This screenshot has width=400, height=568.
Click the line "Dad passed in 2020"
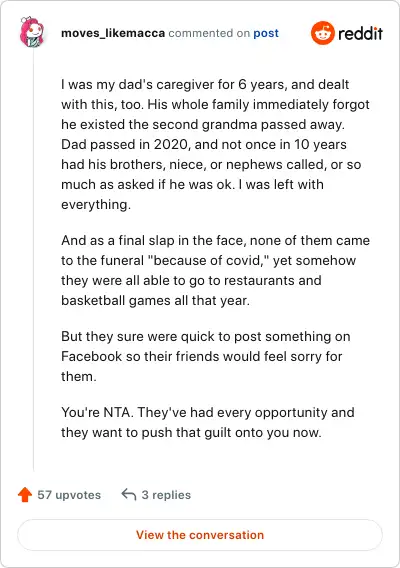click(x=204, y=145)
